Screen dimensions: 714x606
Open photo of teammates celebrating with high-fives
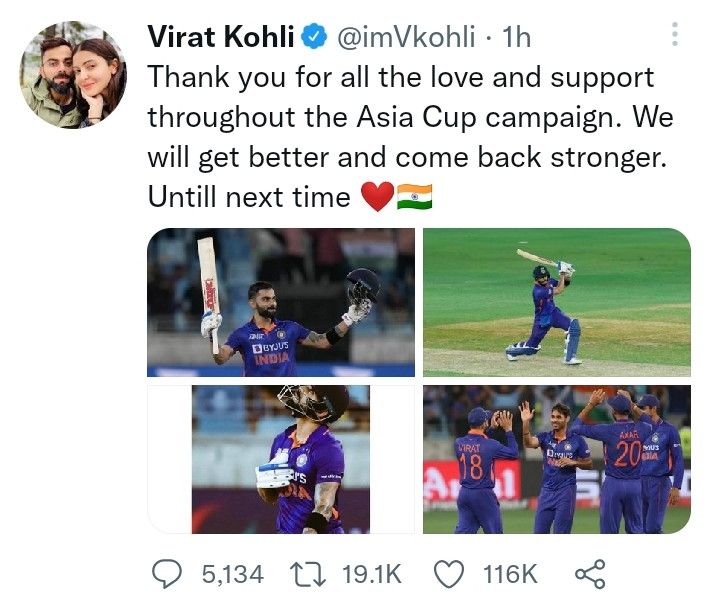point(556,459)
